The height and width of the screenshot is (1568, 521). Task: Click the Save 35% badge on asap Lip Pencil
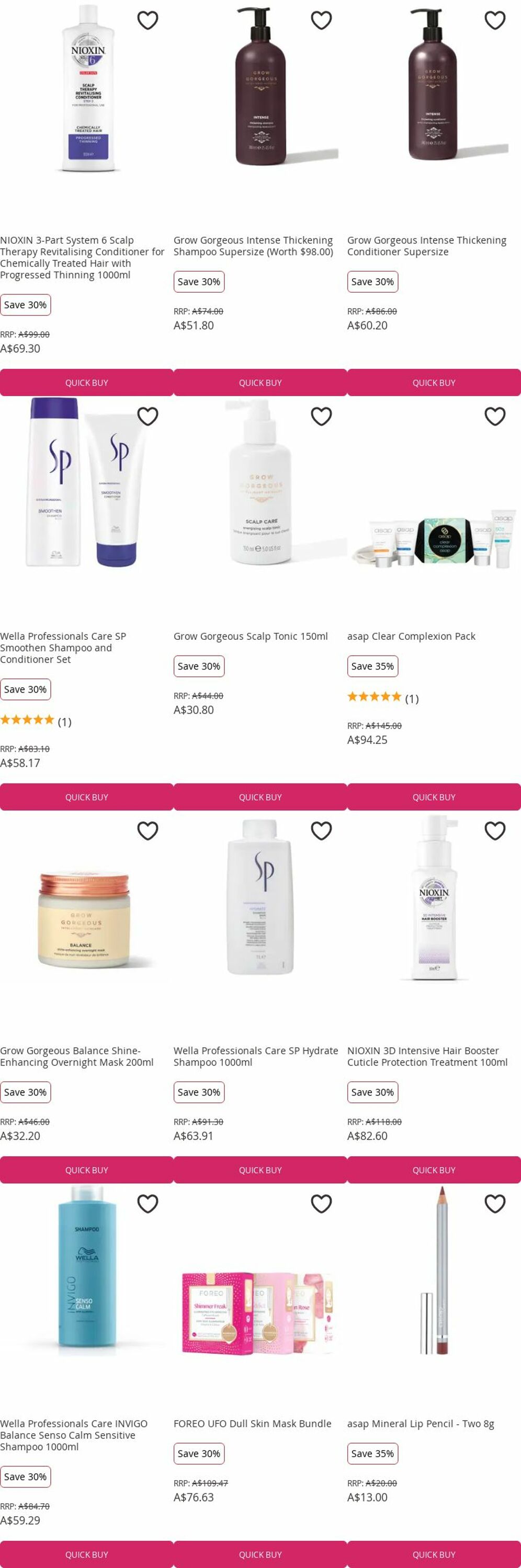[372, 1453]
